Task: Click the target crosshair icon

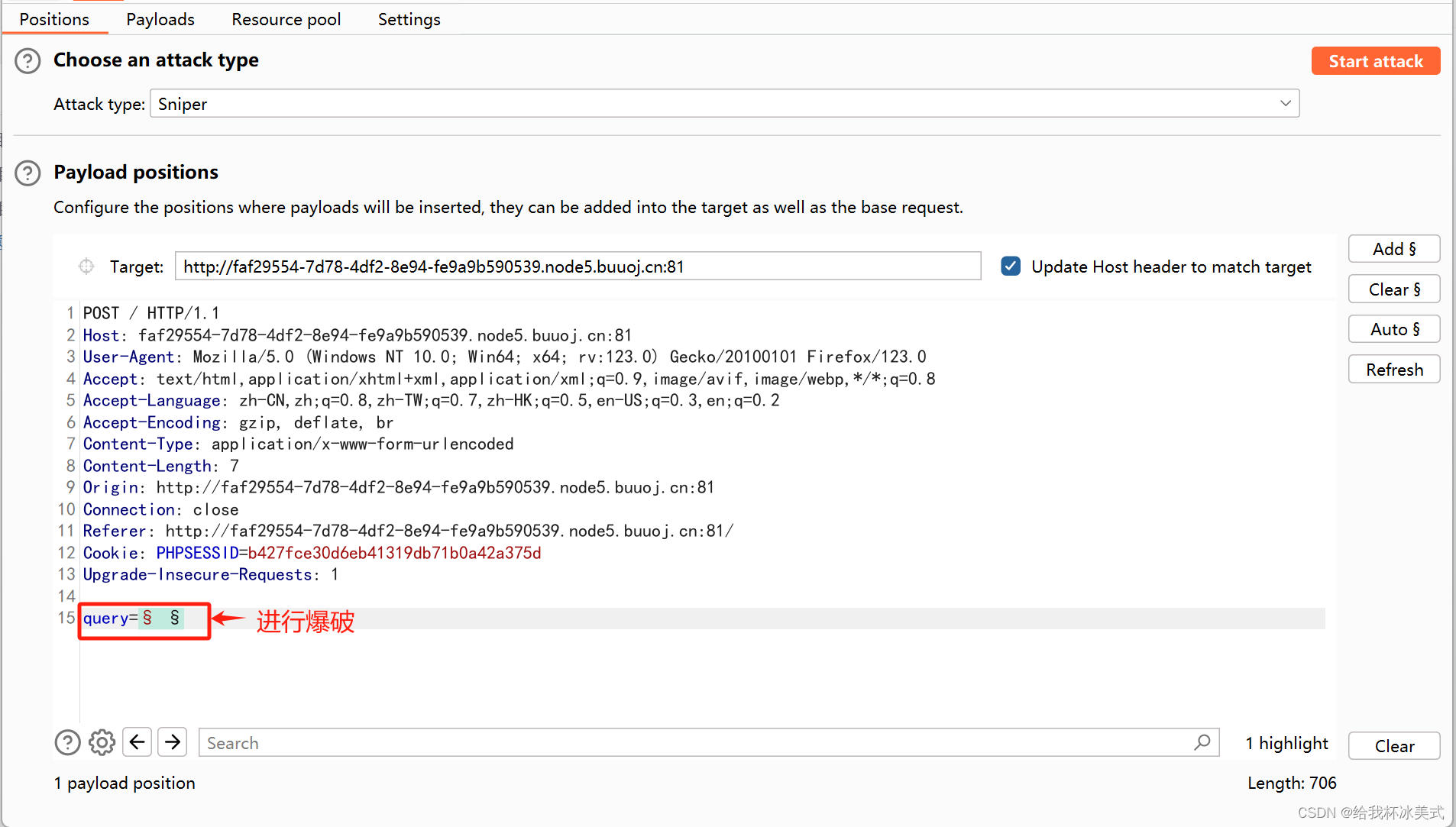Action: [86, 266]
